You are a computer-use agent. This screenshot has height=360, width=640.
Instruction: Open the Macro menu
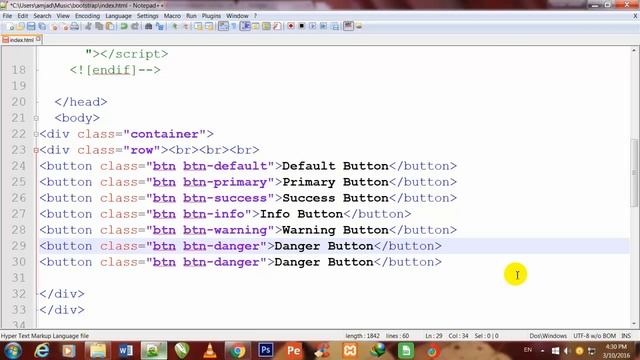point(172,16)
